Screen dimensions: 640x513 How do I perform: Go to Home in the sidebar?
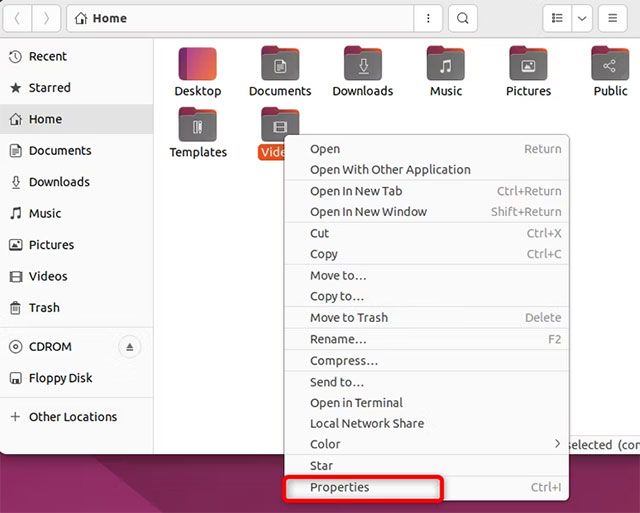click(77, 119)
